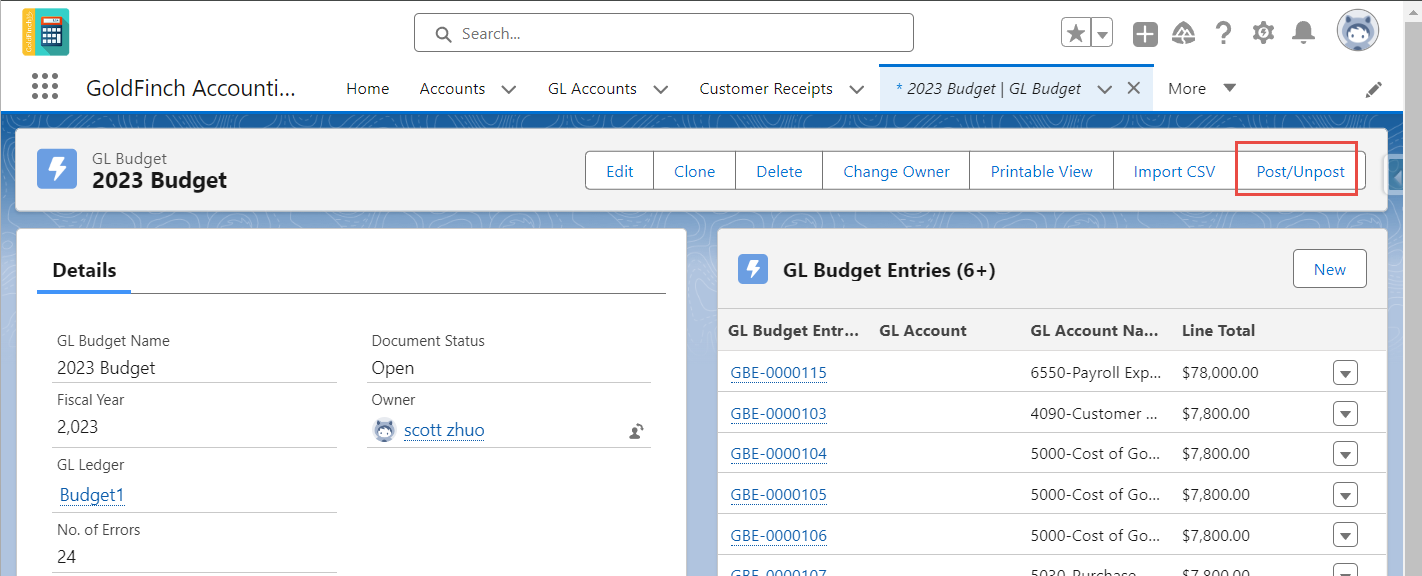Click the Post/Unpost button
This screenshot has width=1422, height=576.
click(x=1300, y=171)
